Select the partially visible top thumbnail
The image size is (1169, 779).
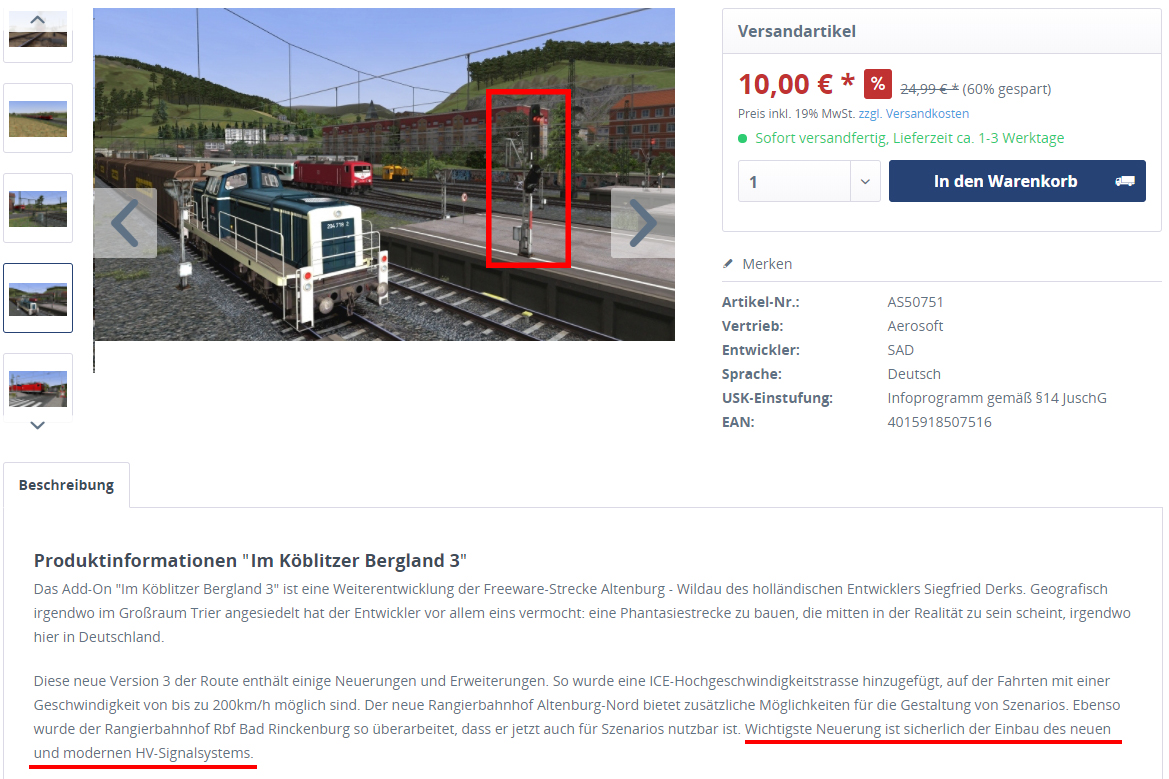tap(38, 35)
